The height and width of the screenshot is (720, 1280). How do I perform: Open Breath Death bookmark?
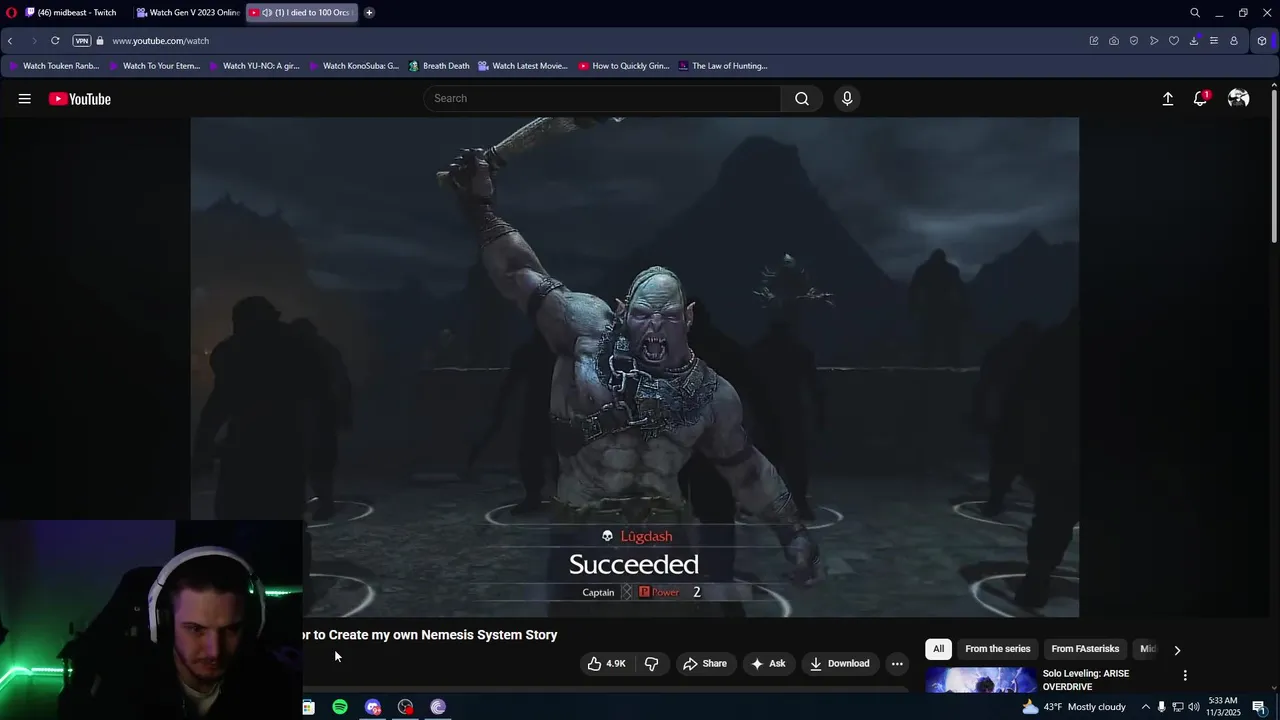click(439, 66)
